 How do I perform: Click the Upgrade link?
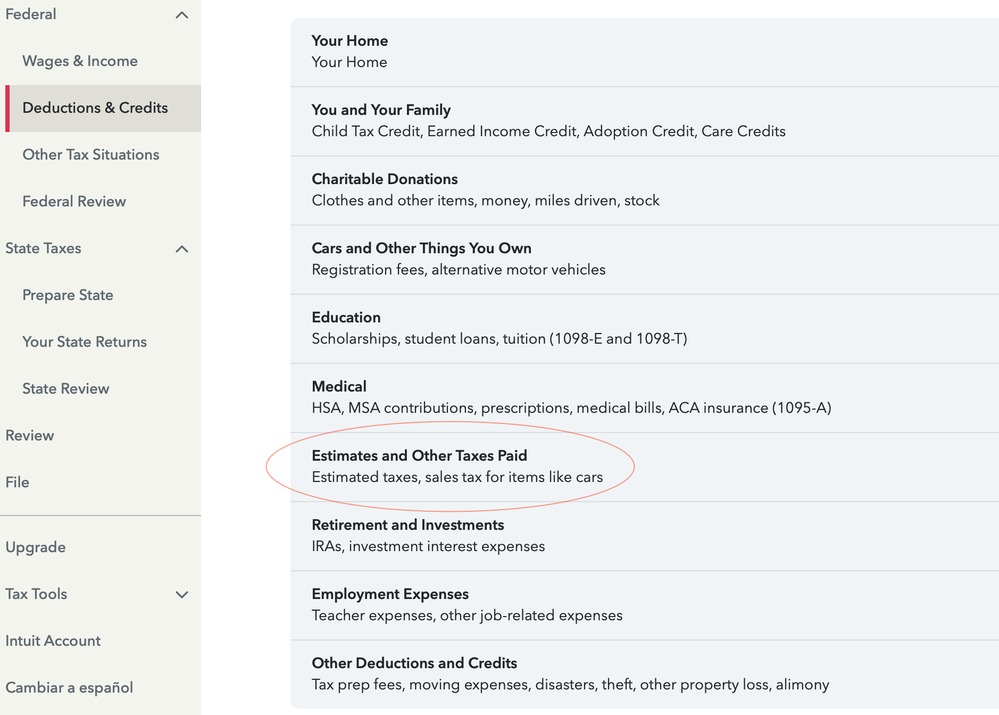point(35,548)
